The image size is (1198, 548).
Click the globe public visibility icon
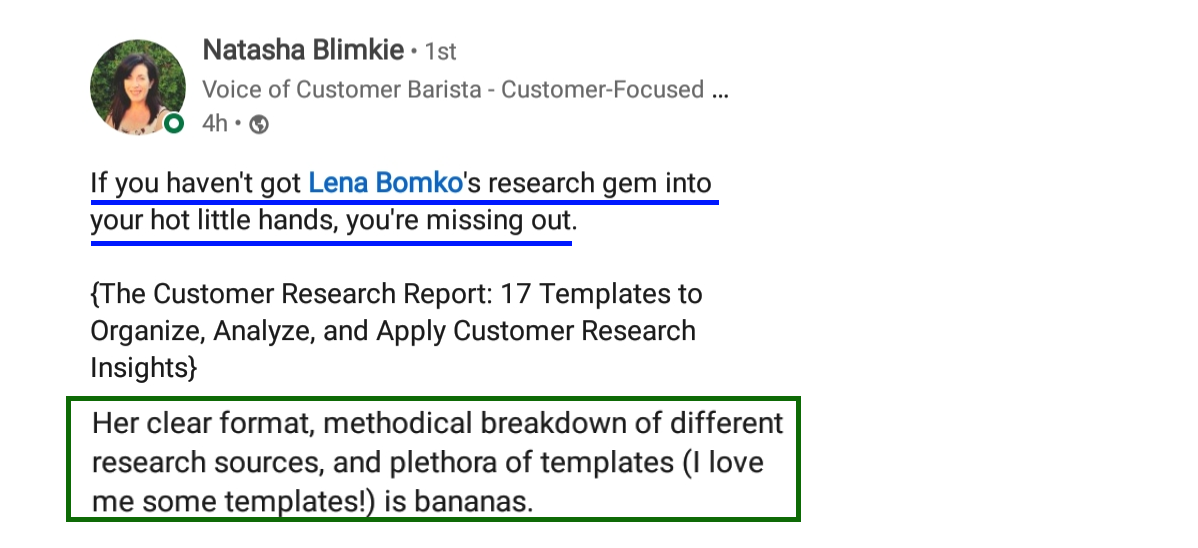point(259,124)
